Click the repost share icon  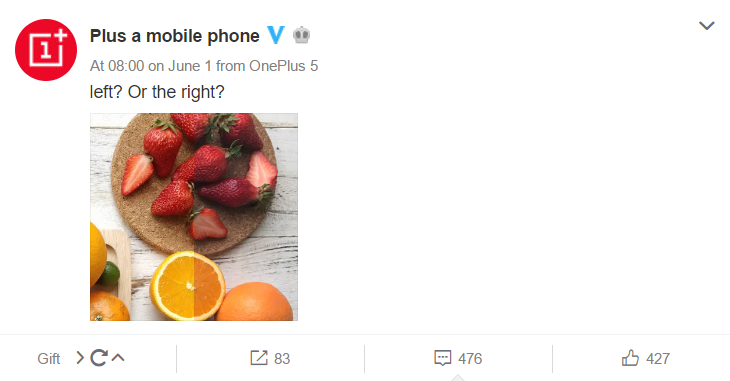[259, 358]
